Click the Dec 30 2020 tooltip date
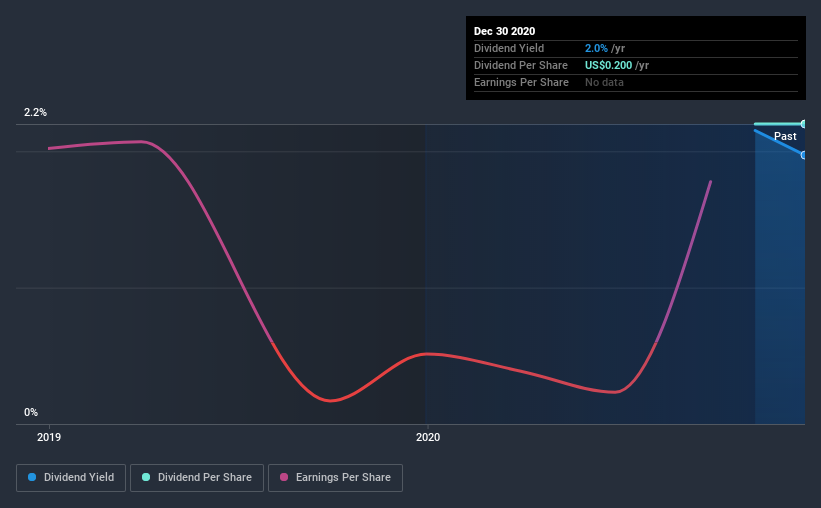821x508 pixels. (x=504, y=31)
